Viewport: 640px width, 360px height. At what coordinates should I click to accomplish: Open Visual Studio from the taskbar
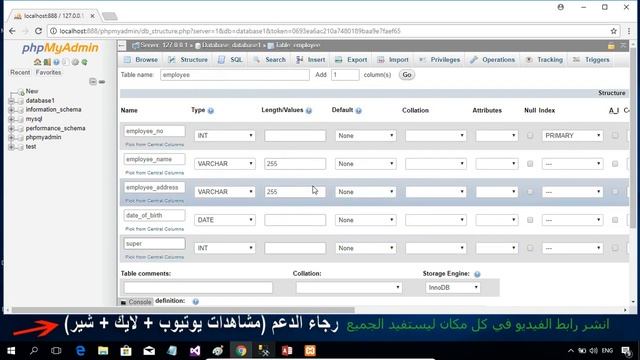195,351
